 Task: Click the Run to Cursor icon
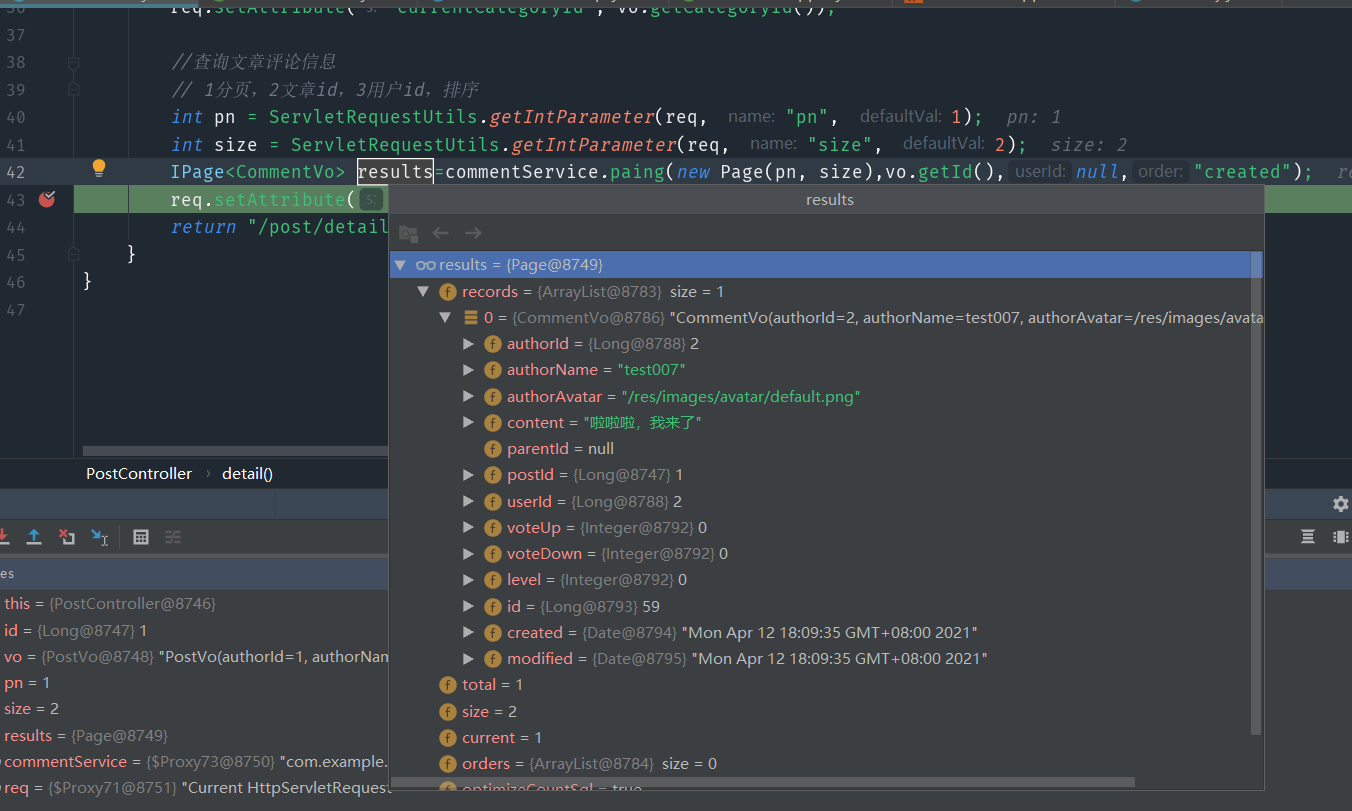[x=100, y=537]
